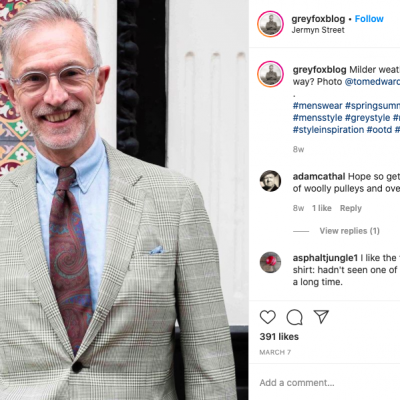Open asphaltjungle1's profile avatar
The width and height of the screenshot is (400, 400).
point(270,262)
